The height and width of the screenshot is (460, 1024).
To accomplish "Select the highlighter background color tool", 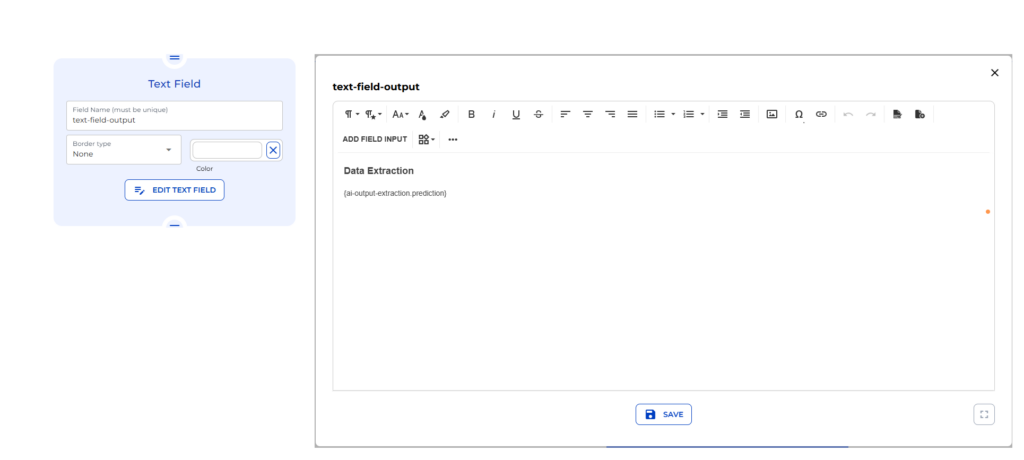I will [445, 114].
